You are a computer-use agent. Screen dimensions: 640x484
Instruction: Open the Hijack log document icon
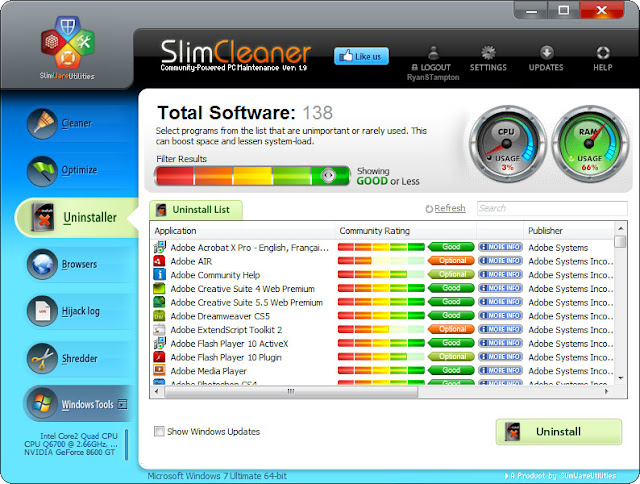click(42, 311)
